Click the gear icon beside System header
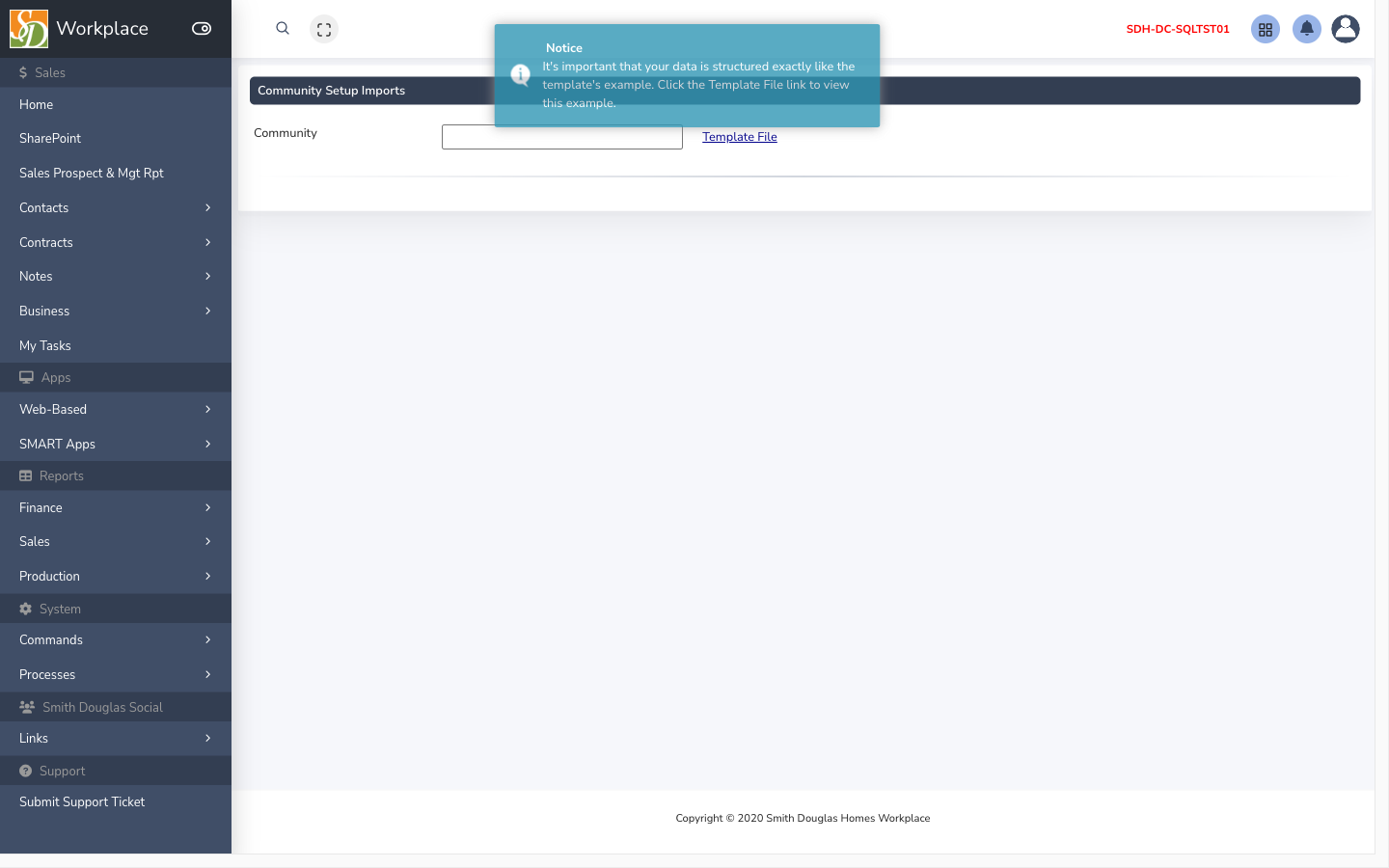The height and width of the screenshot is (868, 1389). (x=26, y=610)
